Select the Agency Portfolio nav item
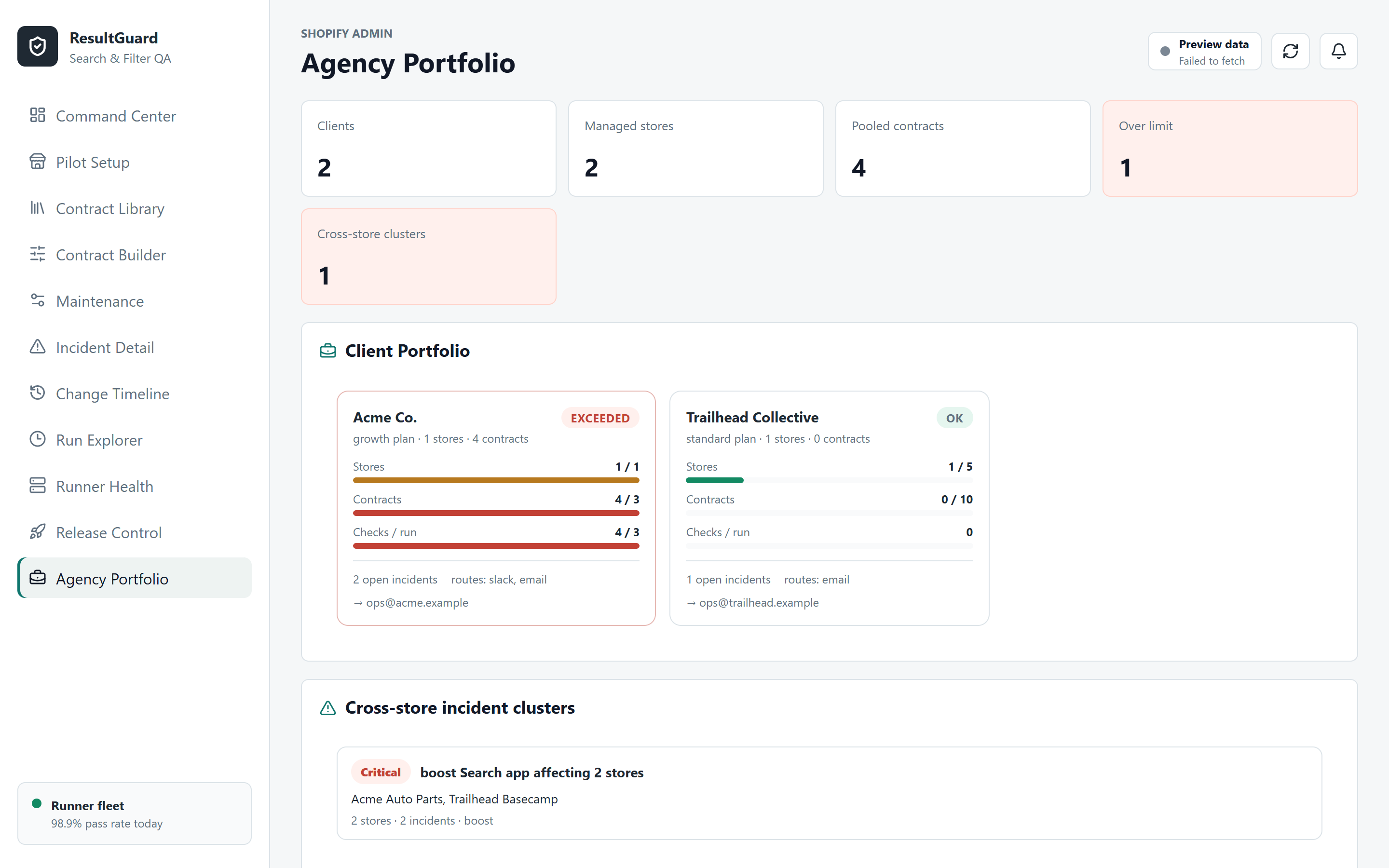The width and height of the screenshot is (1389, 868). (134, 579)
